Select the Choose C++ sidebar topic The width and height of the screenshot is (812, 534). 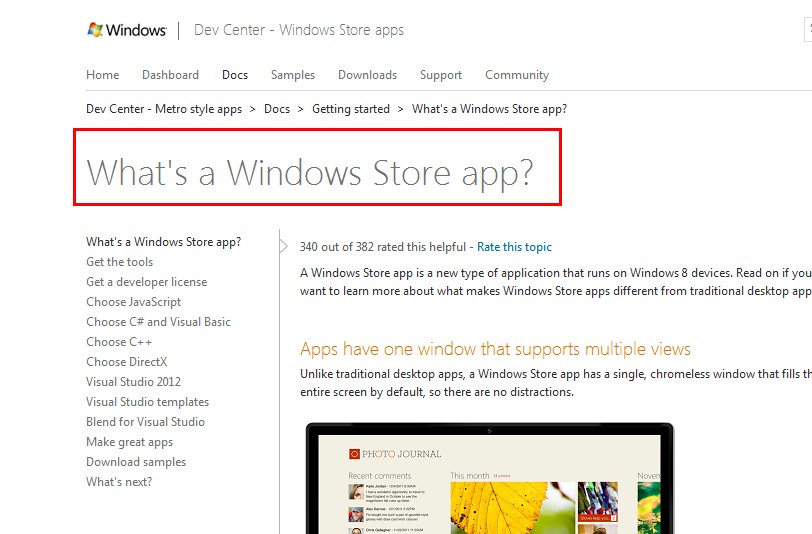coord(119,342)
